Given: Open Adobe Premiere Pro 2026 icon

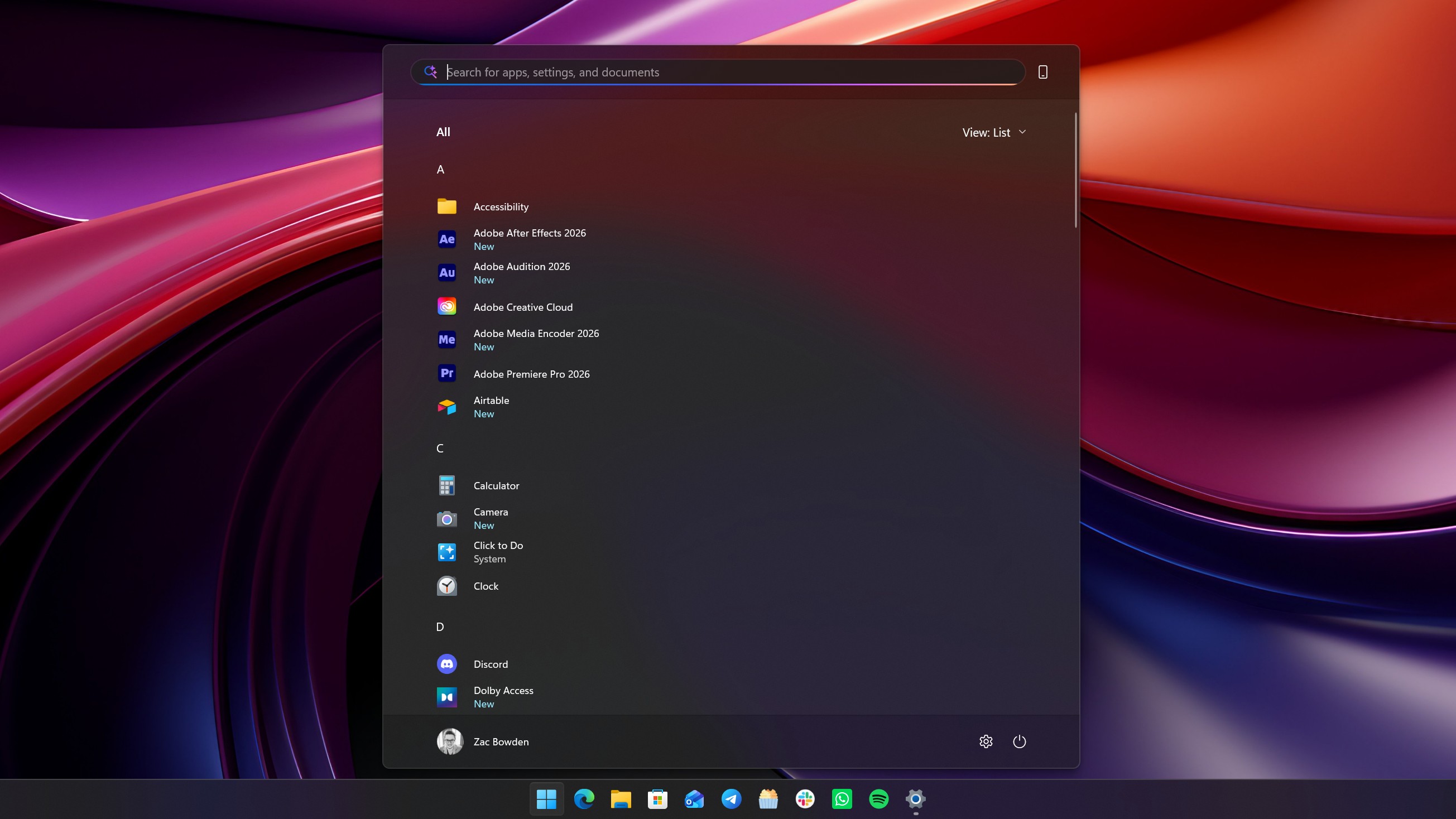Looking at the screenshot, I should (x=446, y=373).
